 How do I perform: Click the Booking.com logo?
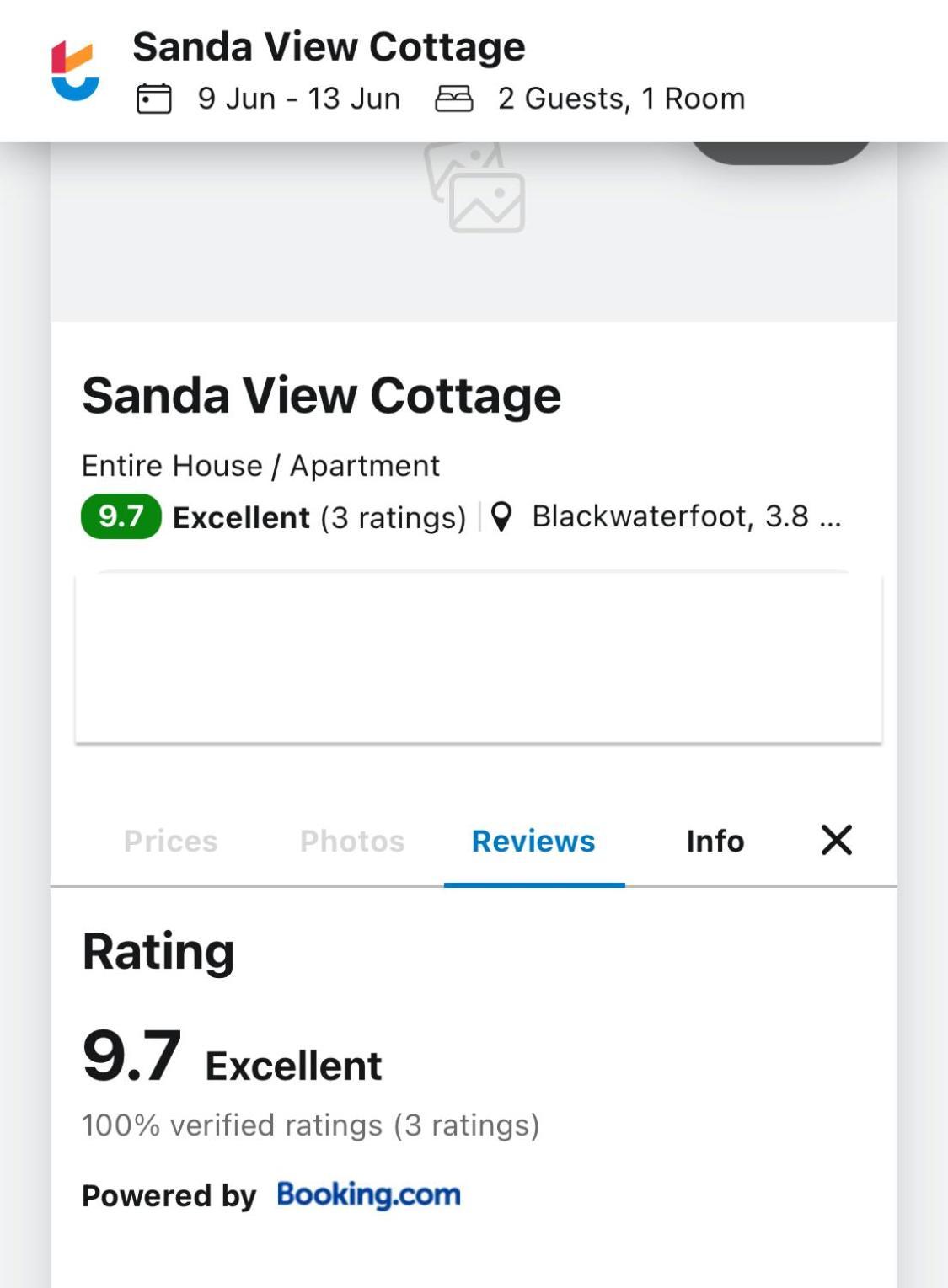click(368, 1194)
